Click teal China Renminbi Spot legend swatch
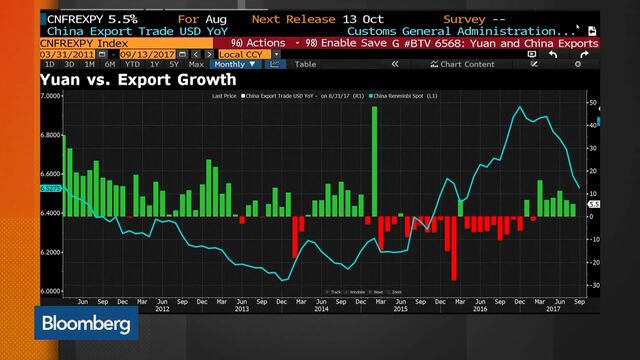The width and height of the screenshot is (640, 360). coord(371,96)
